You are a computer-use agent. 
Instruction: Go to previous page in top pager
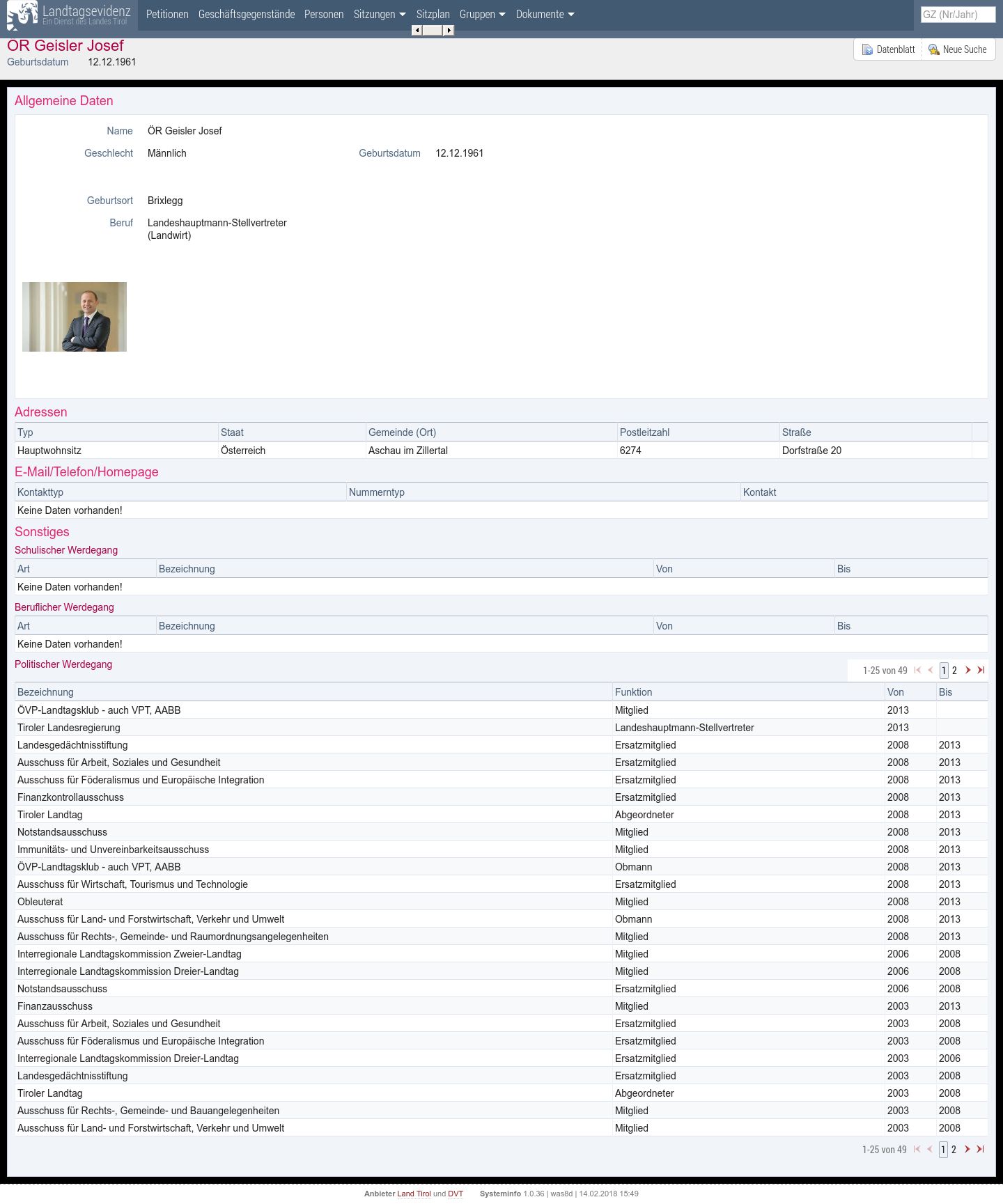point(930,670)
